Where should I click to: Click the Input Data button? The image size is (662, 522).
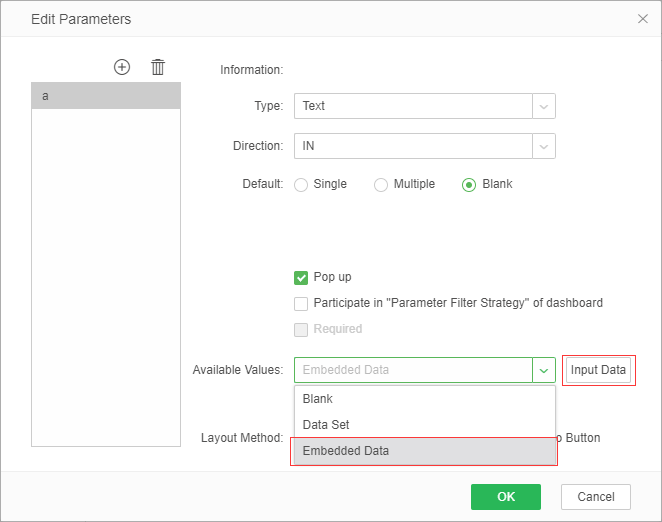point(598,370)
